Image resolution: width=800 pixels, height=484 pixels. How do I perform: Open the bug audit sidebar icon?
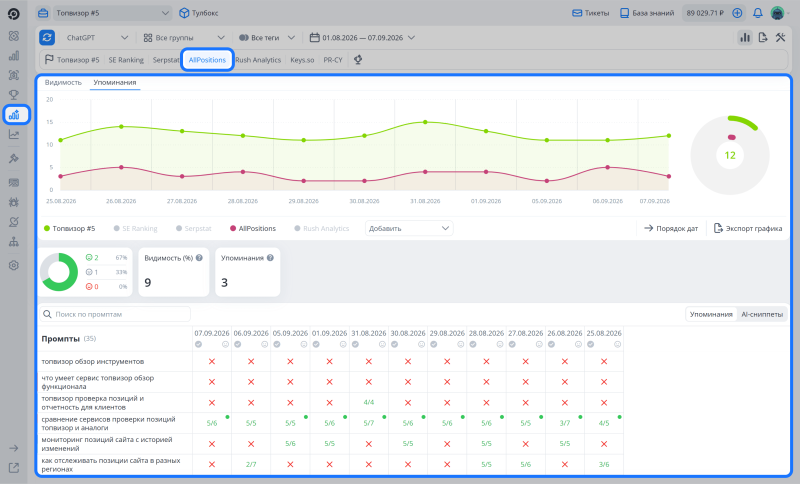pos(14,202)
